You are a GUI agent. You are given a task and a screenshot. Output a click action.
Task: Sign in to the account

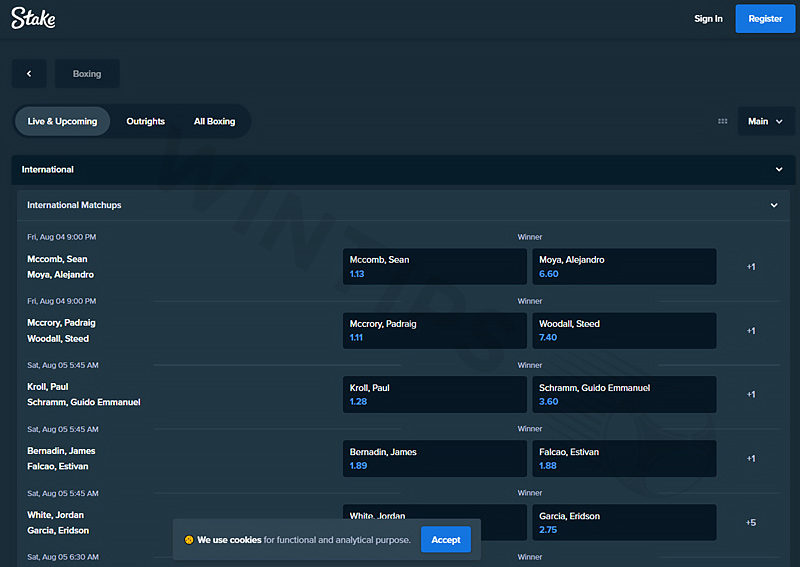tap(708, 18)
